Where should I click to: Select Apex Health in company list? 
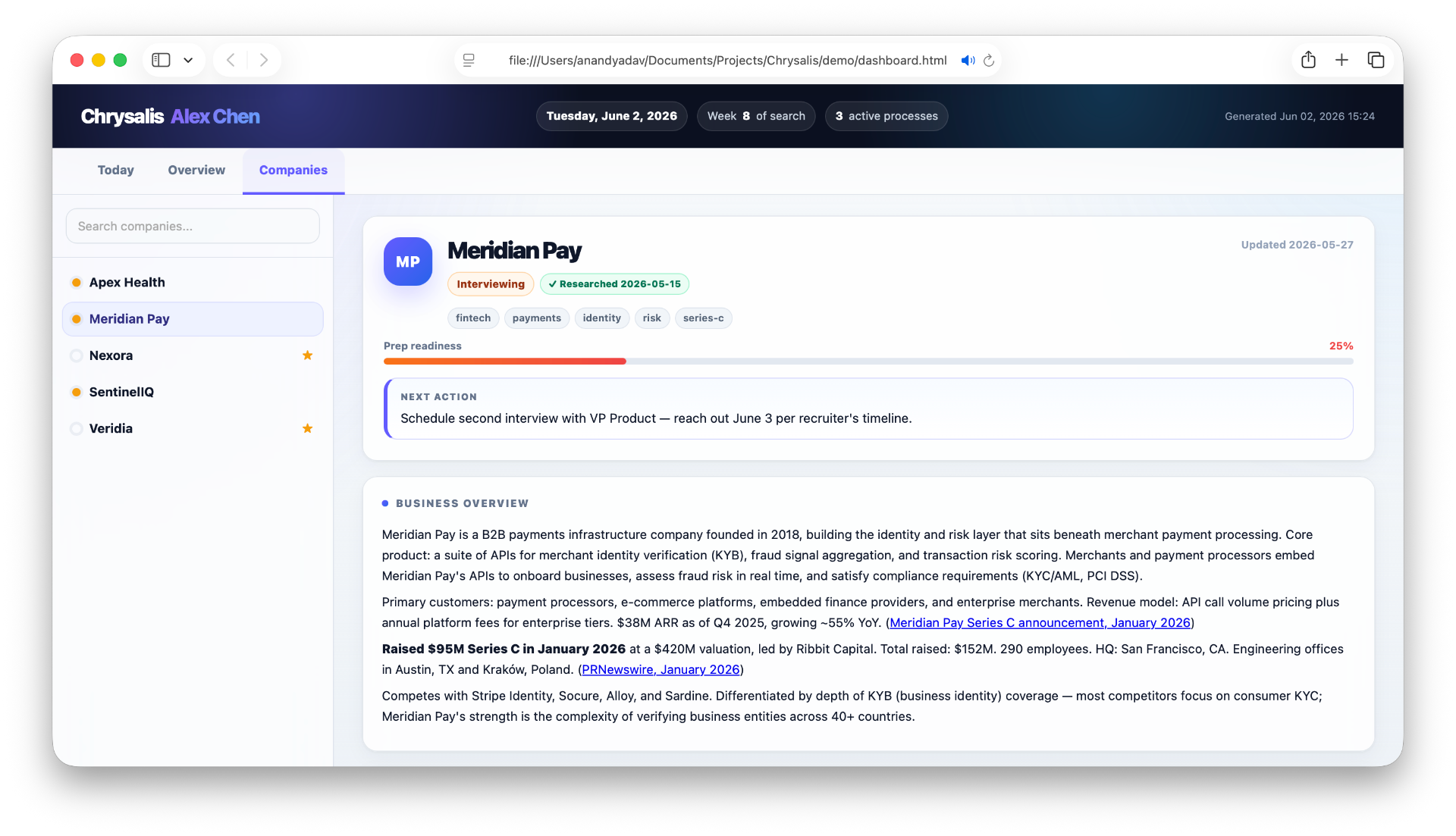click(193, 282)
